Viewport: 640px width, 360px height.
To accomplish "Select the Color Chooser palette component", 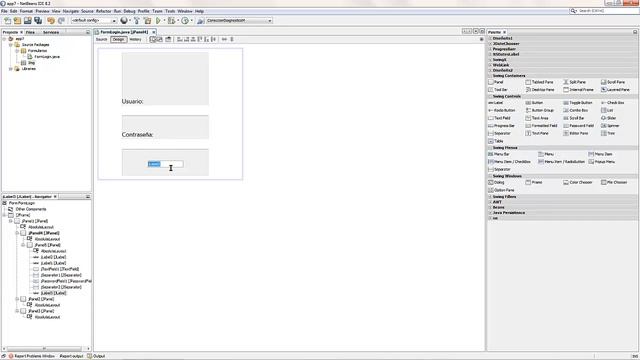I will click(x=578, y=182).
